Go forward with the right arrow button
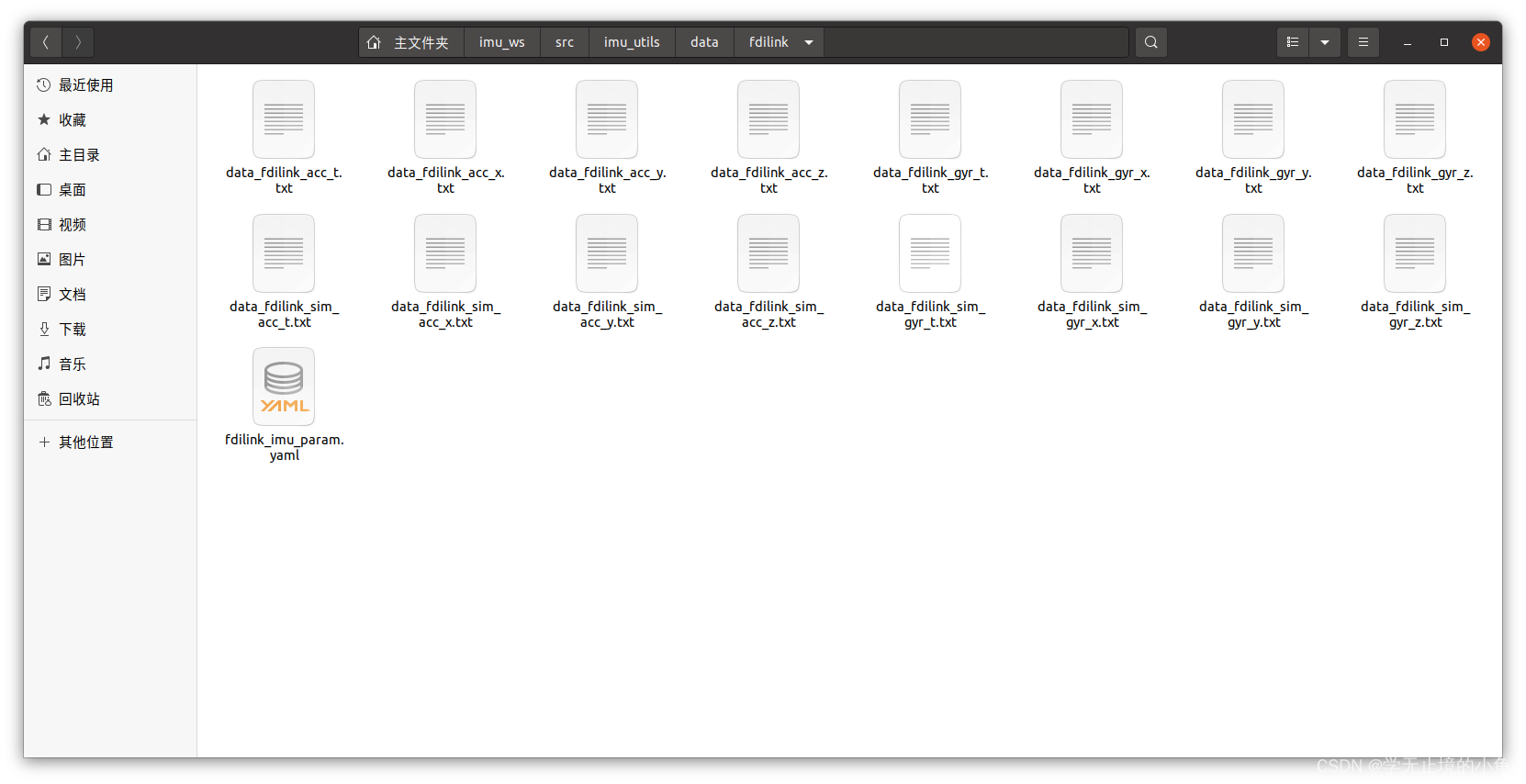This screenshot has width=1526, height=784. pos(78,42)
